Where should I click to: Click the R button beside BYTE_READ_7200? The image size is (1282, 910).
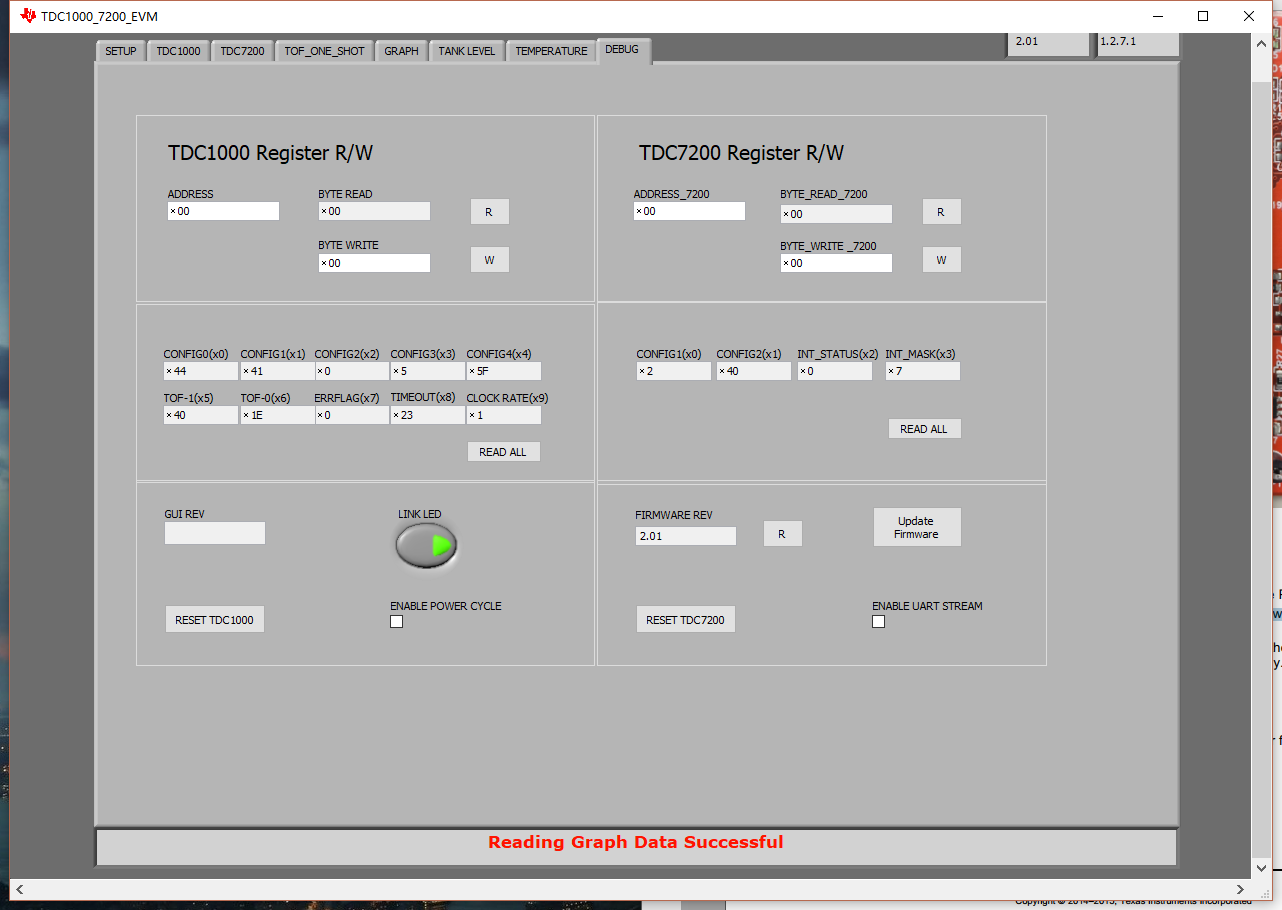(941, 212)
